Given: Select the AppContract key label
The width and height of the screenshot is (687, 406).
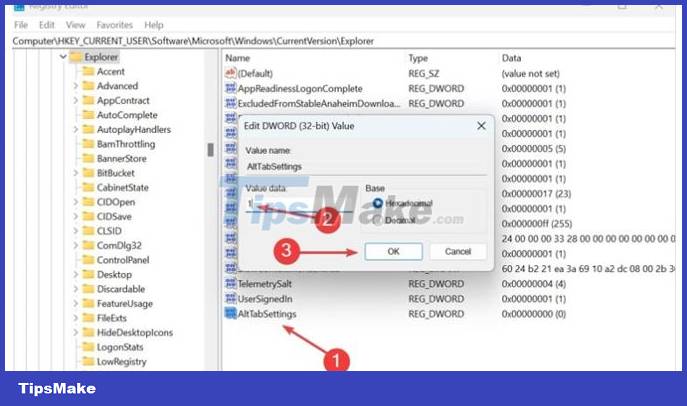Looking at the screenshot, I should pyautogui.click(x=123, y=100).
